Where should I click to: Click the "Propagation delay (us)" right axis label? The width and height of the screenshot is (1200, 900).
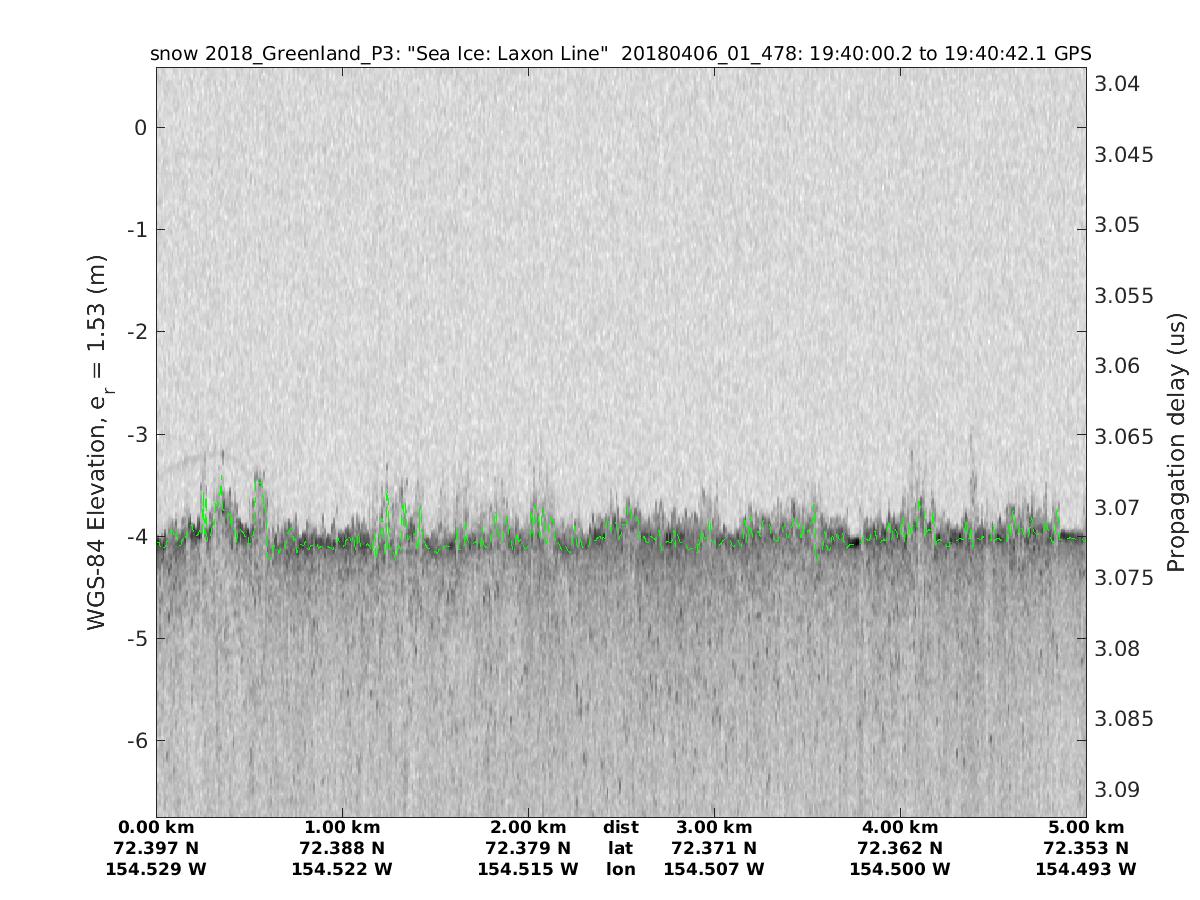point(1177,441)
